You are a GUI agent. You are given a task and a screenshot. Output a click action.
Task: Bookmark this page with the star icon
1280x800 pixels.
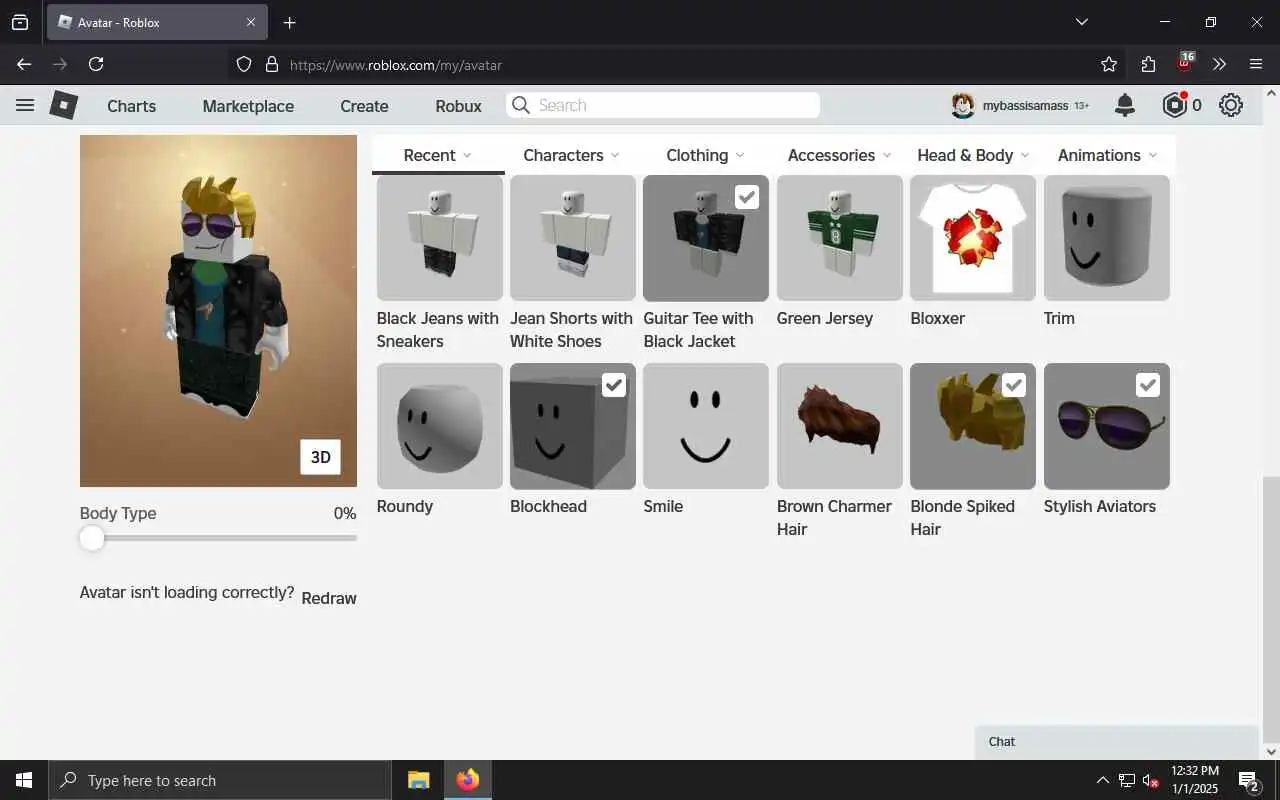[1109, 64]
